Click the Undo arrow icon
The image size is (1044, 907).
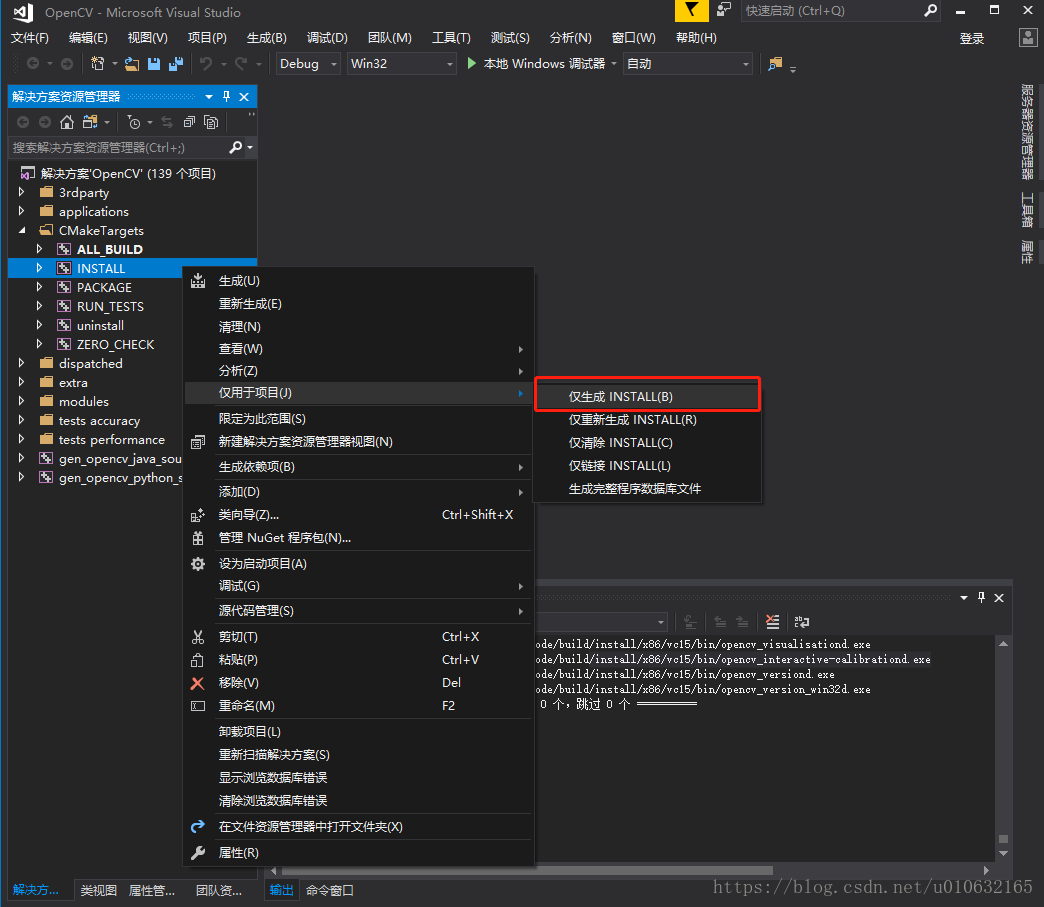click(x=206, y=64)
